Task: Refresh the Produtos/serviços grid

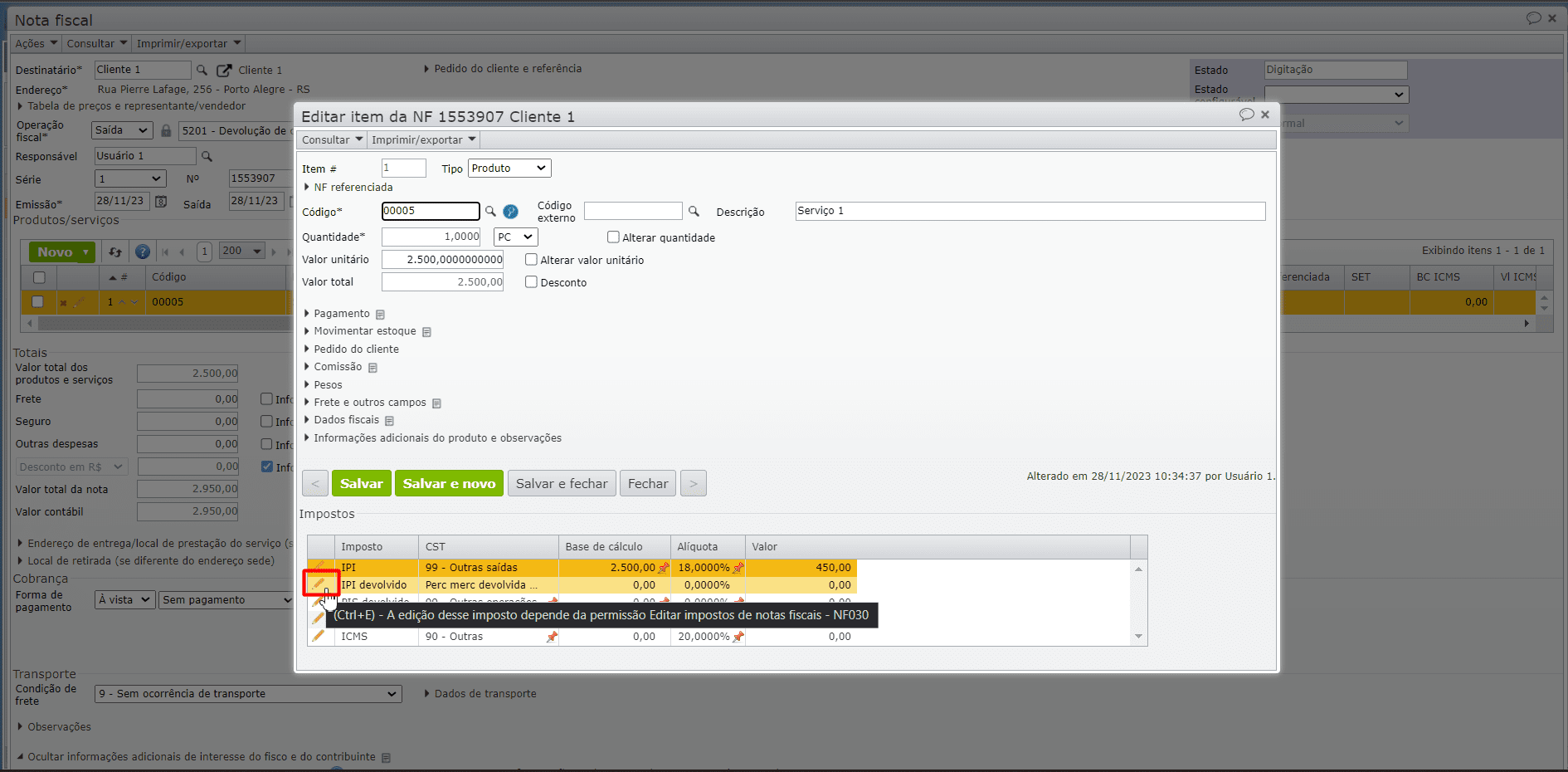Action: click(115, 252)
